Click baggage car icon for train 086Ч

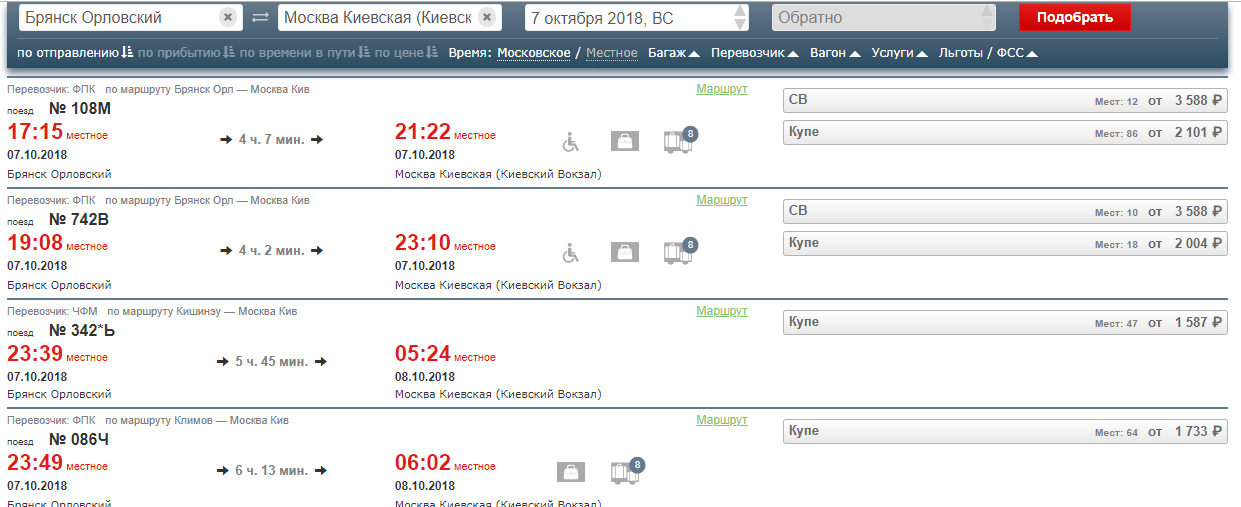click(x=626, y=472)
